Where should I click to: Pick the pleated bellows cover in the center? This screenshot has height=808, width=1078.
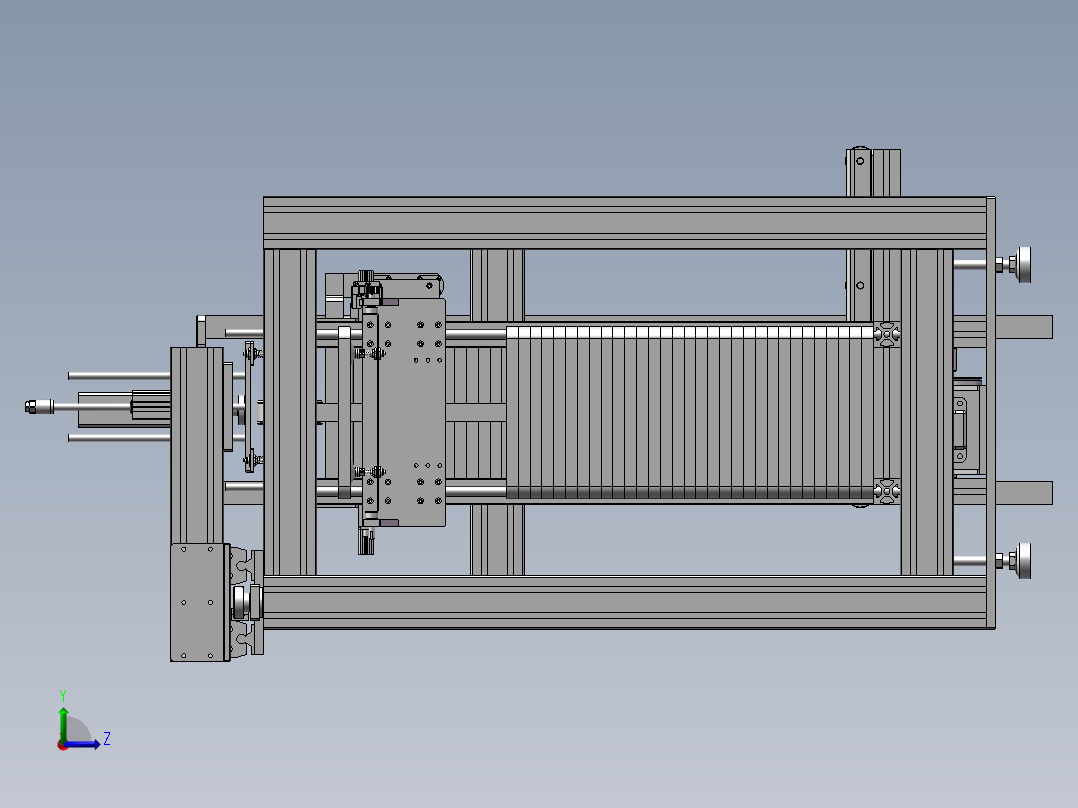click(x=690, y=413)
